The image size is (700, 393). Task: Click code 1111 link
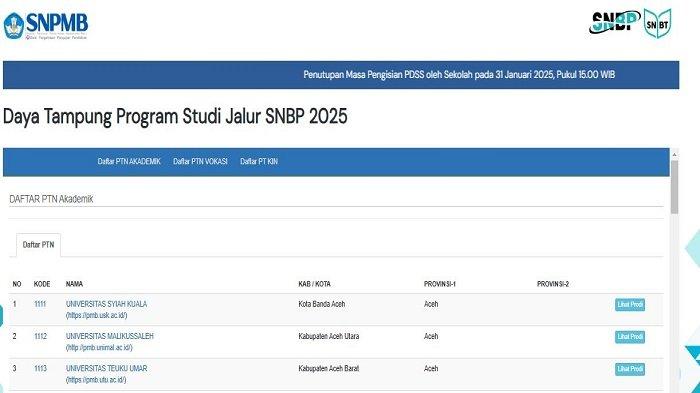click(x=40, y=304)
